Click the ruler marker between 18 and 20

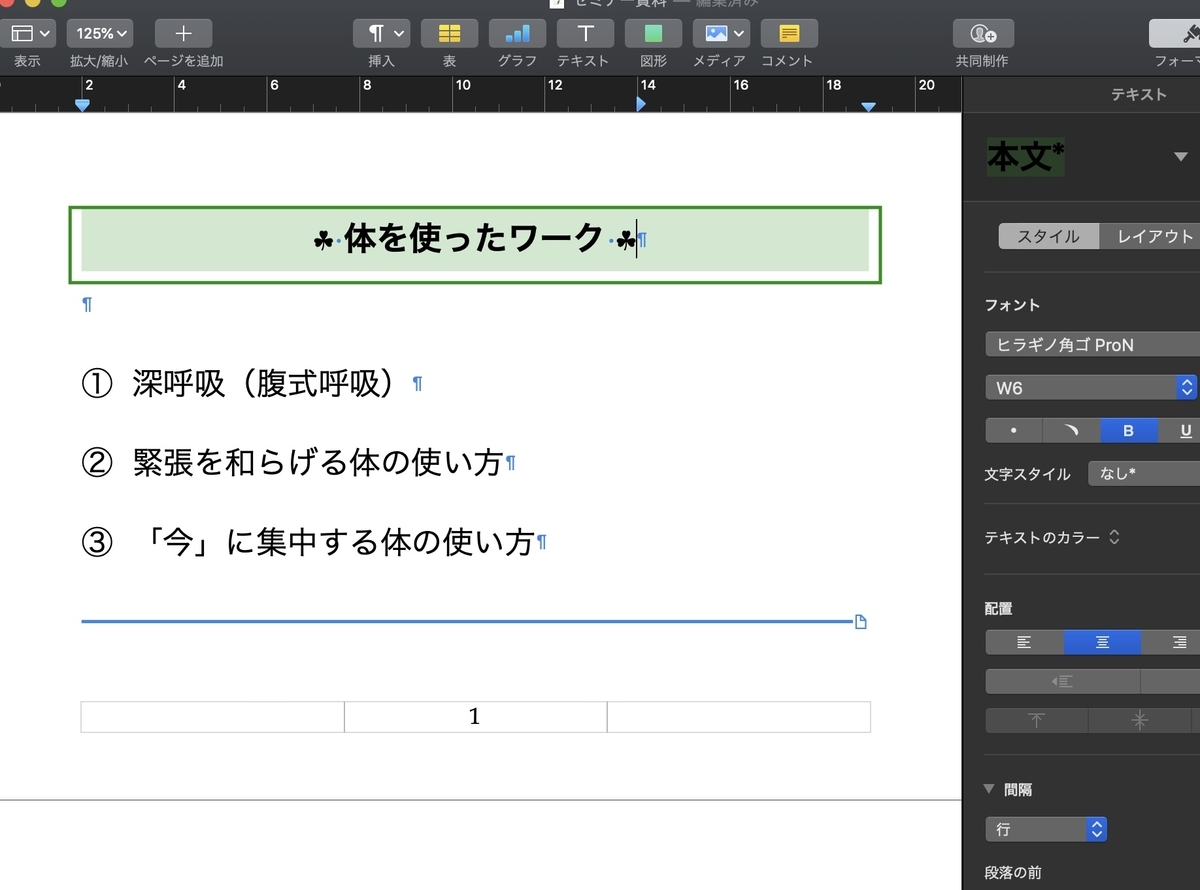pos(869,106)
